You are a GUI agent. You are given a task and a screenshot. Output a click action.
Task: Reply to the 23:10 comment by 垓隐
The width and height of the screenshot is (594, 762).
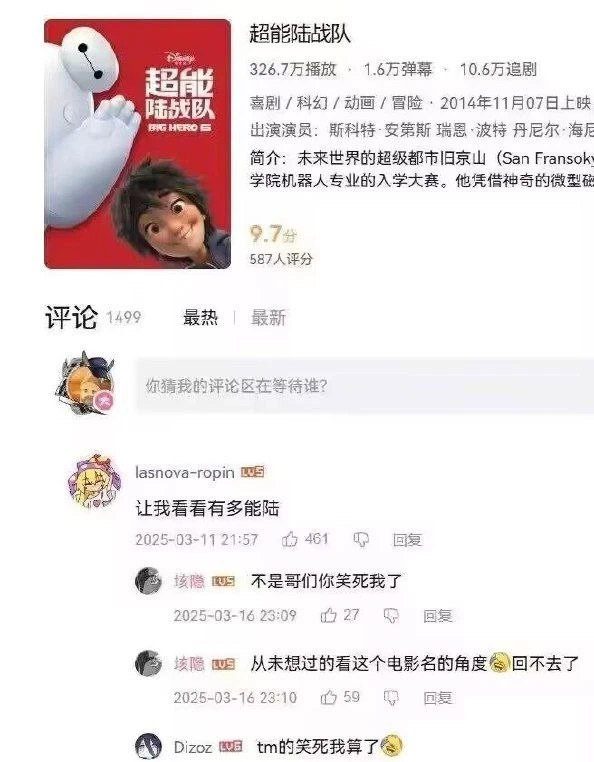click(438, 698)
